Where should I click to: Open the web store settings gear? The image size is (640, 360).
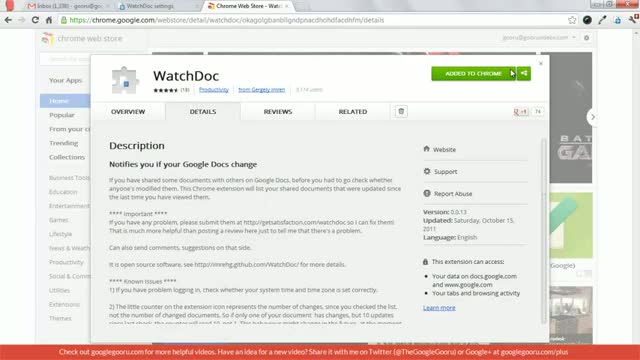[x=587, y=38]
